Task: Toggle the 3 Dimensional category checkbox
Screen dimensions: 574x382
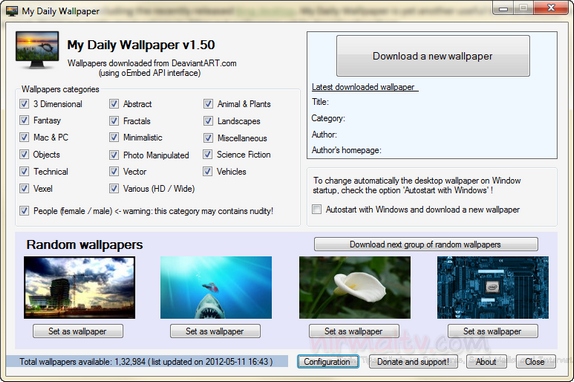Action: 24,104
